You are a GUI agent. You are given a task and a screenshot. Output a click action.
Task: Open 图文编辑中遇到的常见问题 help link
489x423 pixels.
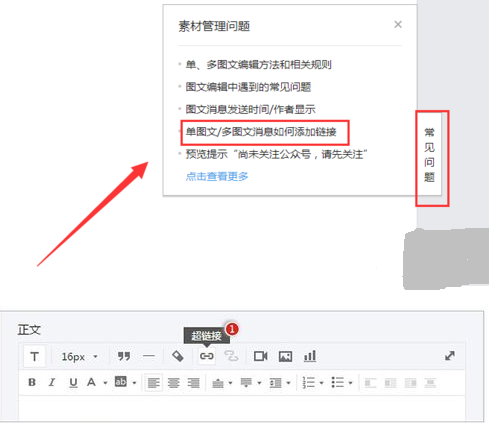pyautogui.click(x=248, y=87)
